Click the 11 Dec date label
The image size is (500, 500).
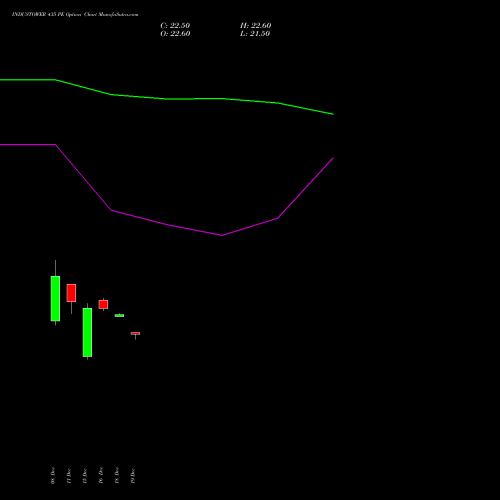tap(69, 475)
